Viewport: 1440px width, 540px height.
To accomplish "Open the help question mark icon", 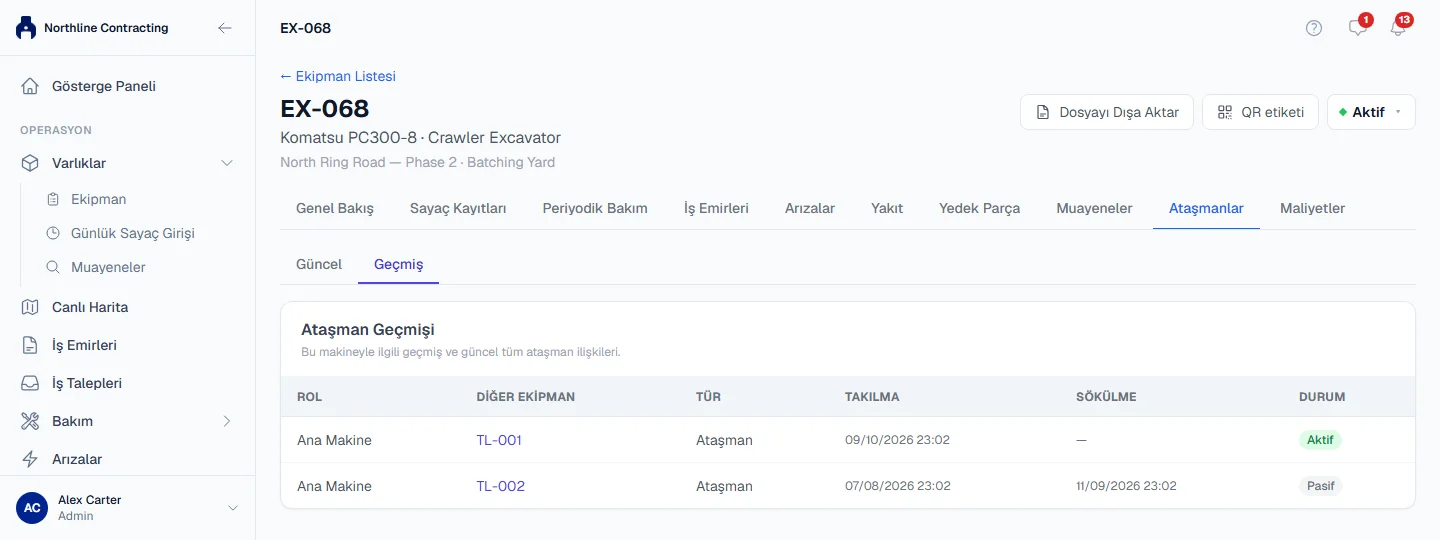I will 1314,28.
